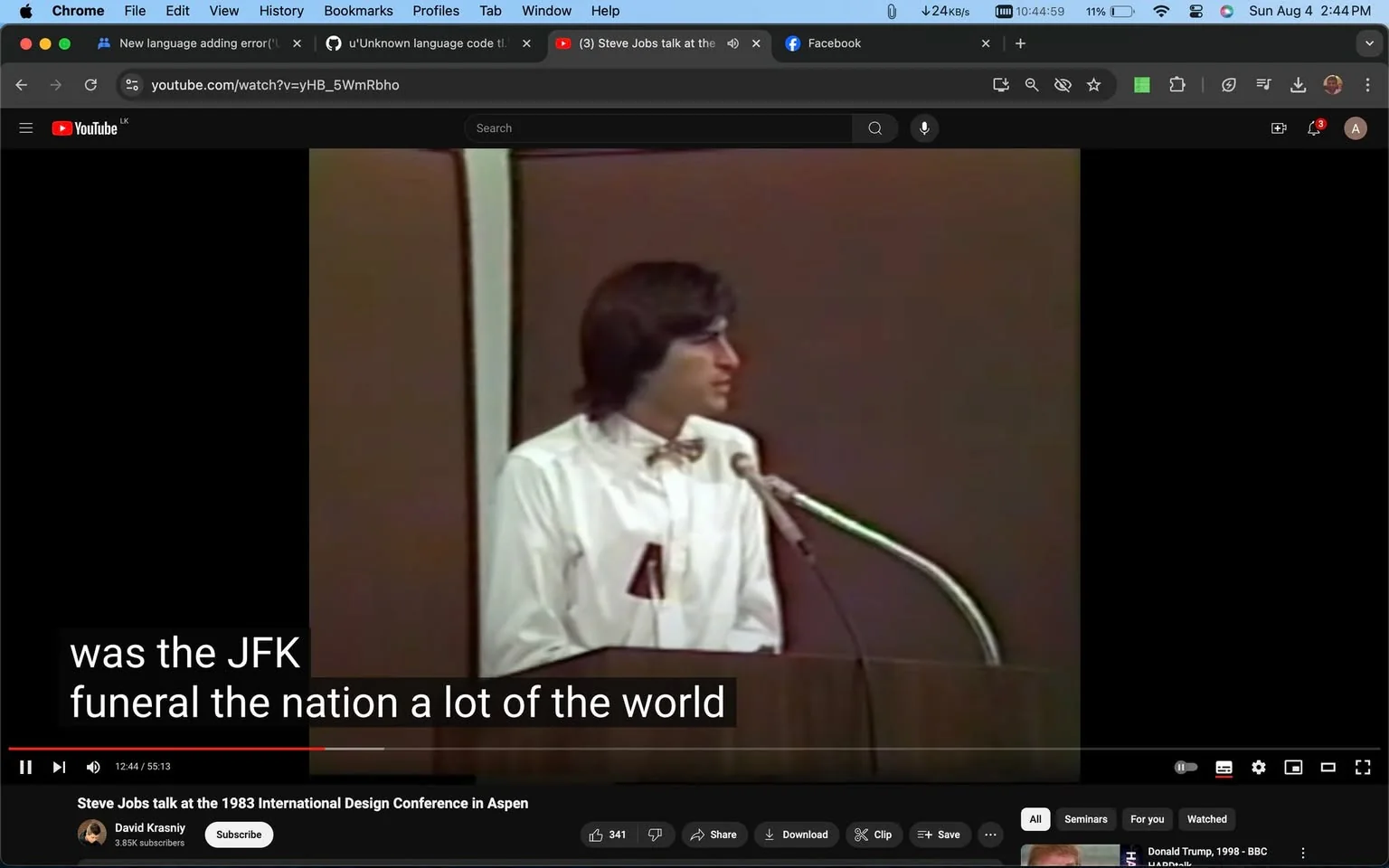Open a new browser tab
Viewport: 1389px width, 868px height.
pyautogui.click(x=1020, y=43)
